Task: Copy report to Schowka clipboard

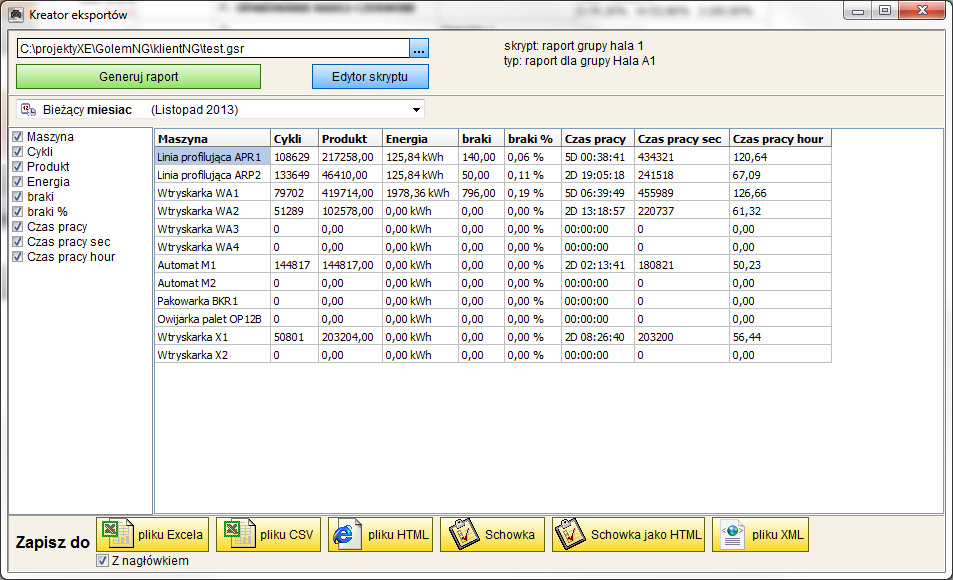Action: (492, 534)
